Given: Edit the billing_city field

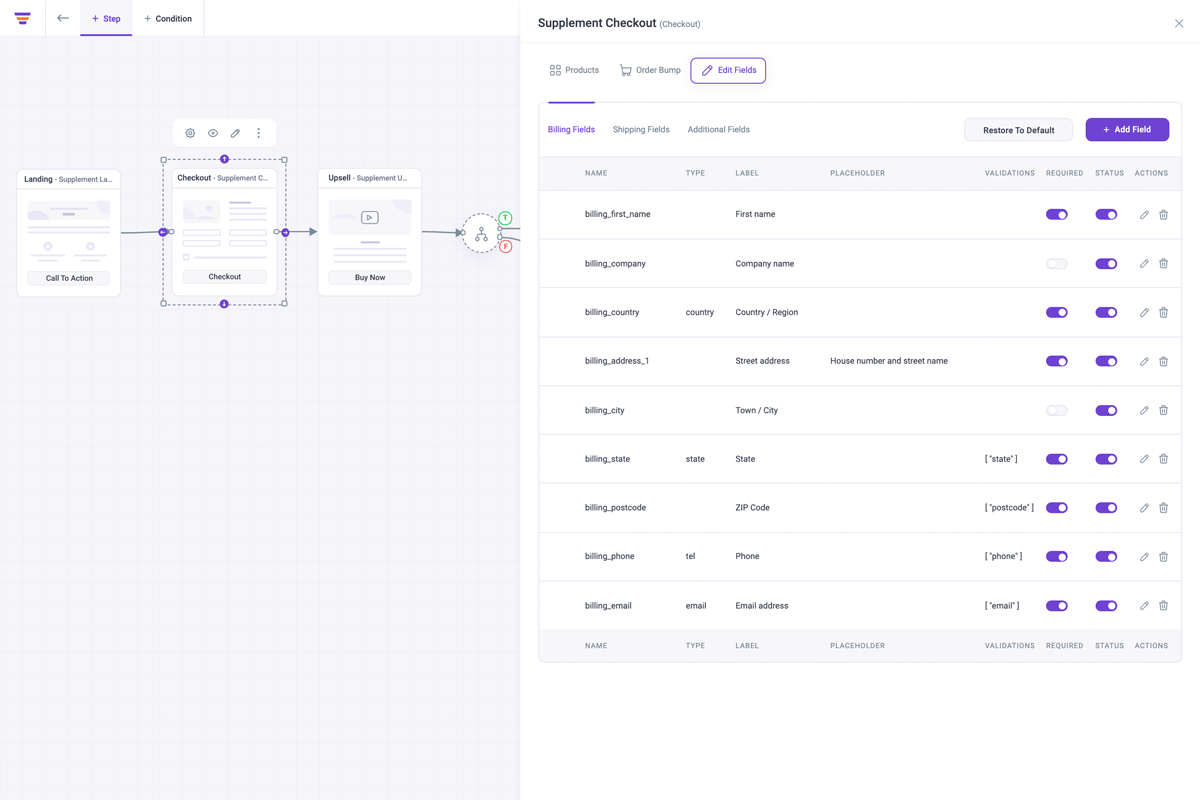Looking at the screenshot, I should [1144, 410].
